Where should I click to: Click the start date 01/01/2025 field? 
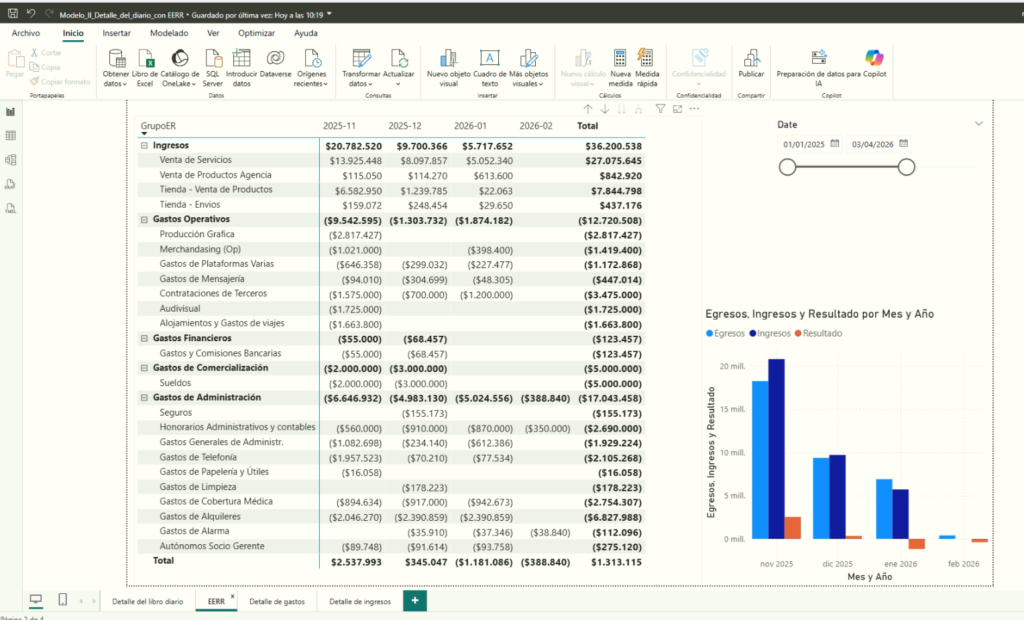pyautogui.click(x=810, y=144)
